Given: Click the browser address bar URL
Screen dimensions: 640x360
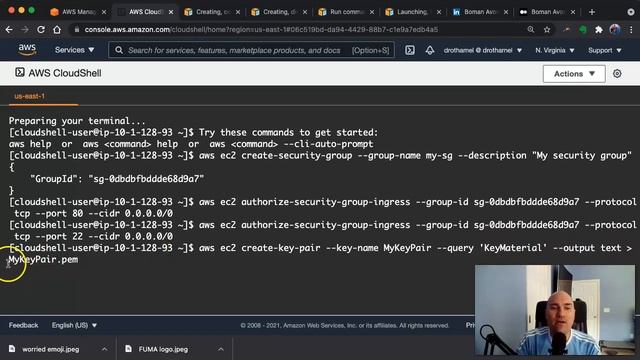Looking at the screenshot, I should (261, 29).
